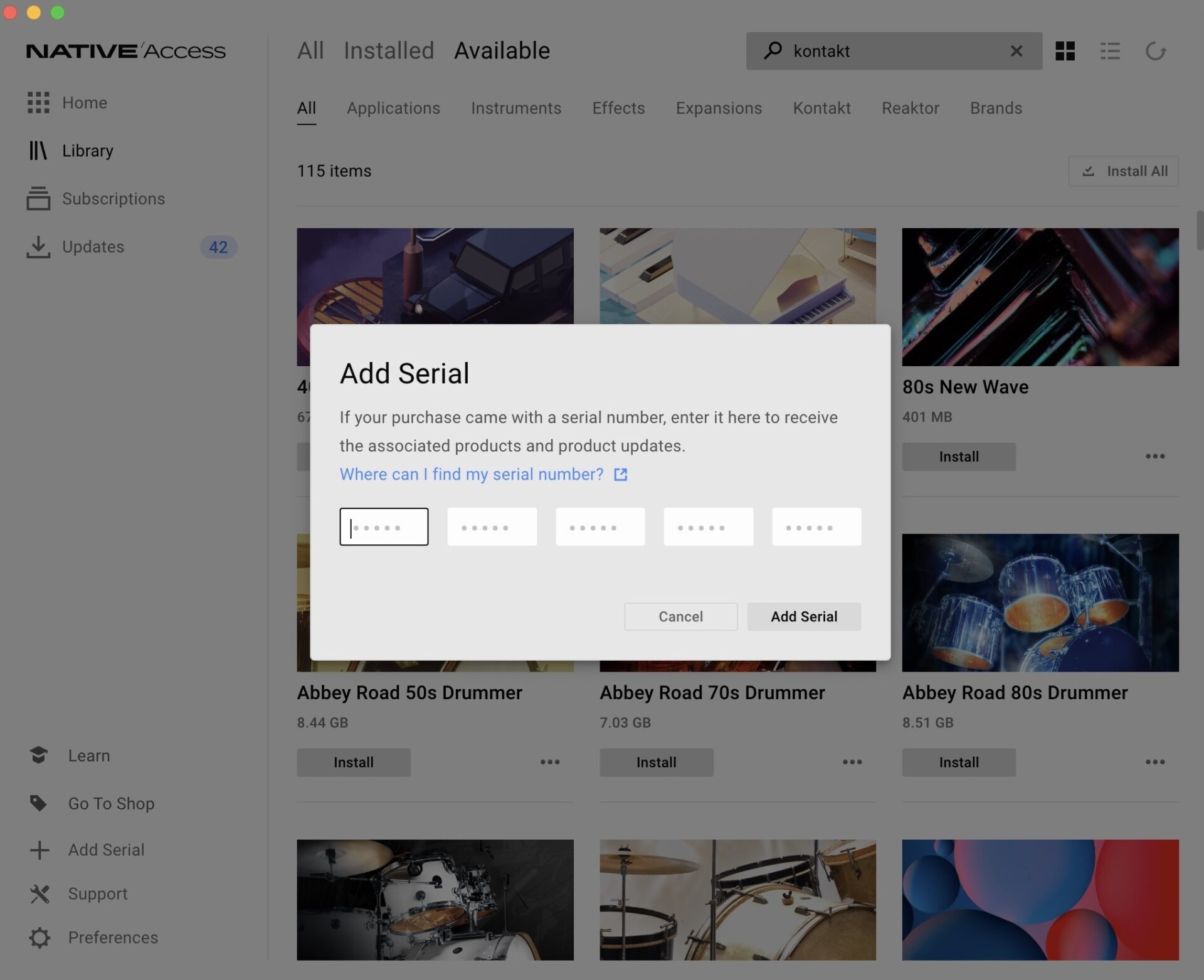Click the first serial entry field
This screenshot has height=980, width=1204.
coord(383,527)
